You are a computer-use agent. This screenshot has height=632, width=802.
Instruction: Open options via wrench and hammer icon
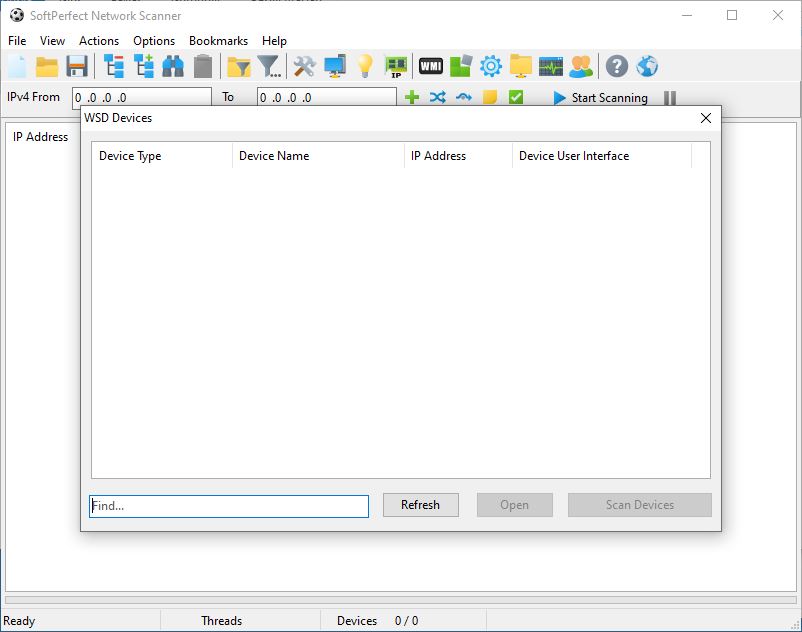[x=304, y=66]
